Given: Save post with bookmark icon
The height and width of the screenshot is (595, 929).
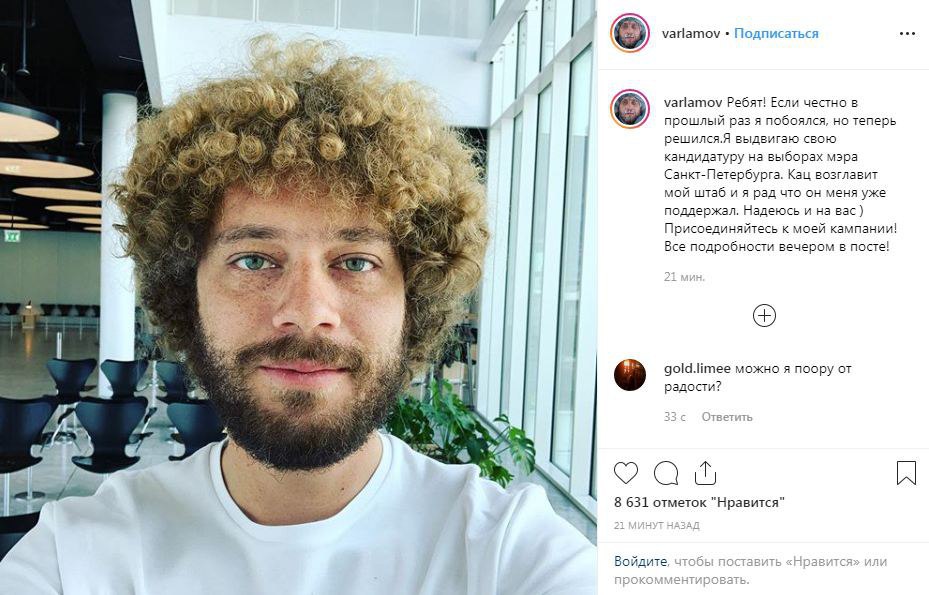Looking at the screenshot, I should [x=906, y=473].
